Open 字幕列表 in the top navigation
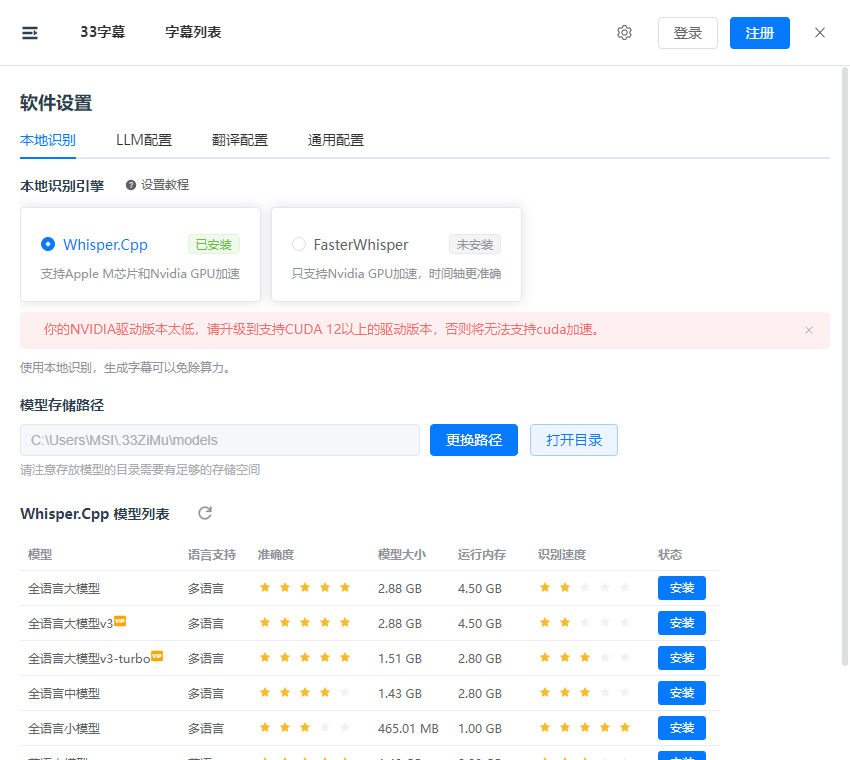Screen dimensions: 850x760 (x=193, y=32)
